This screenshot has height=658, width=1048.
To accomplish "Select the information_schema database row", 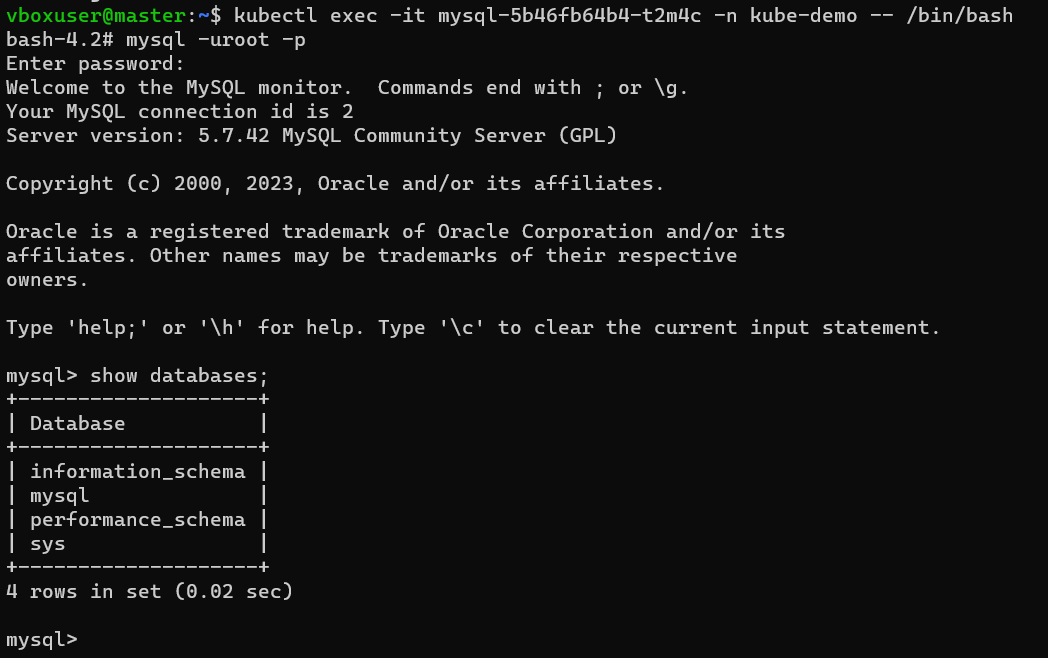I will pyautogui.click(x=138, y=471).
